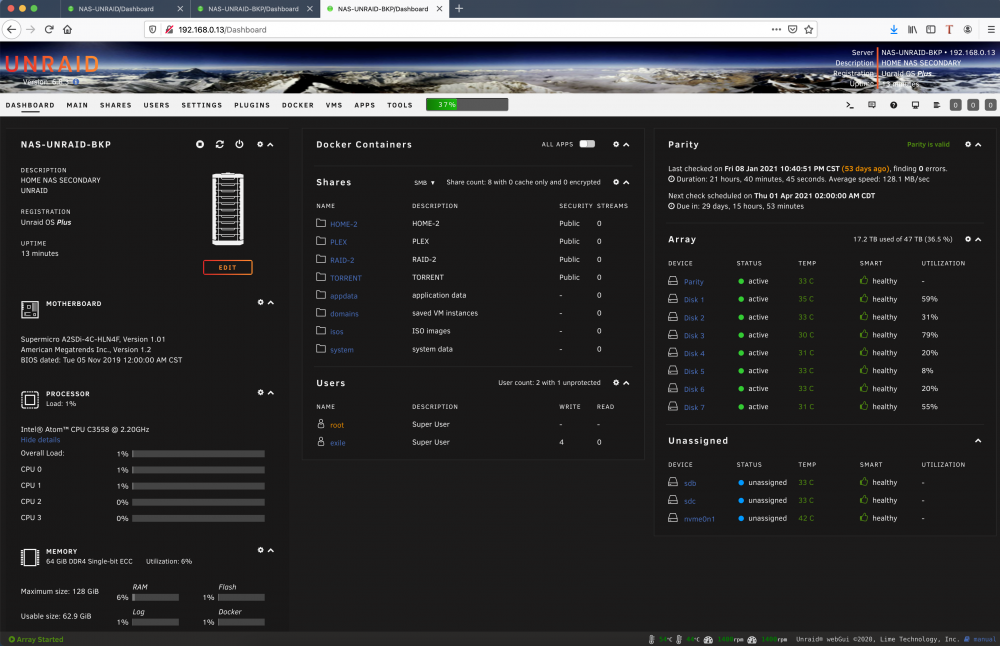Open the Docker Containers gear icon
The width and height of the screenshot is (1000, 646).
coord(616,145)
